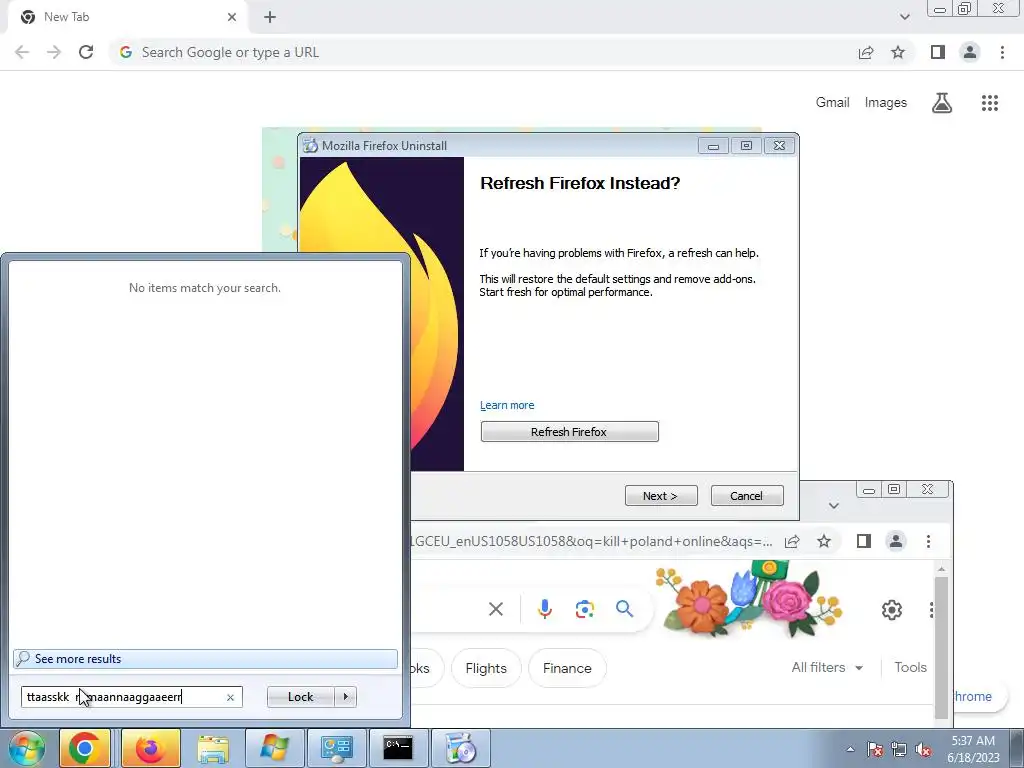Open the profile avatar in the front Chrome window

[x=970, y=52]
